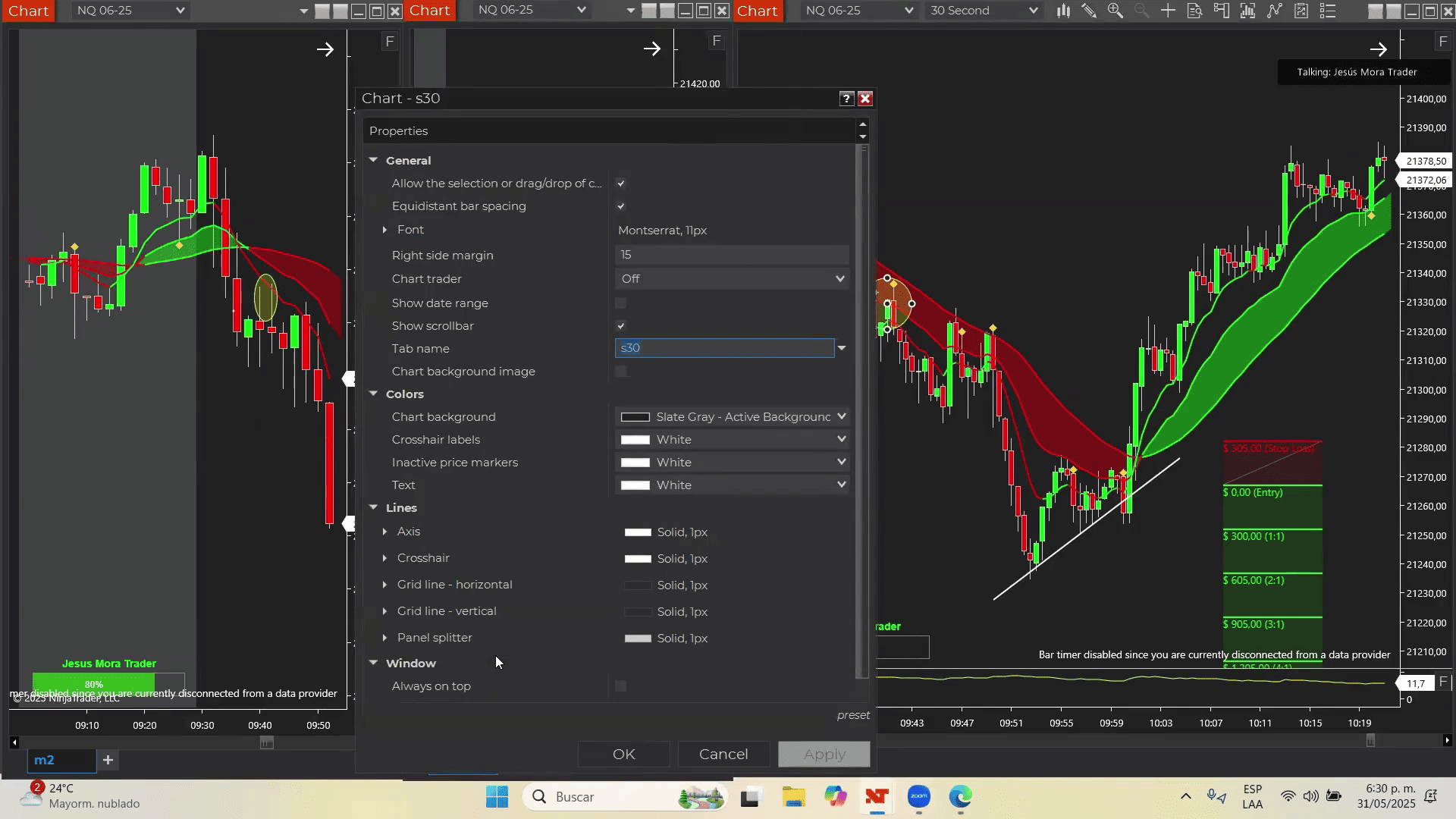Add a new tab with plus icon
The height and width of the screenshot is (819, 1456).
[108, 760]
